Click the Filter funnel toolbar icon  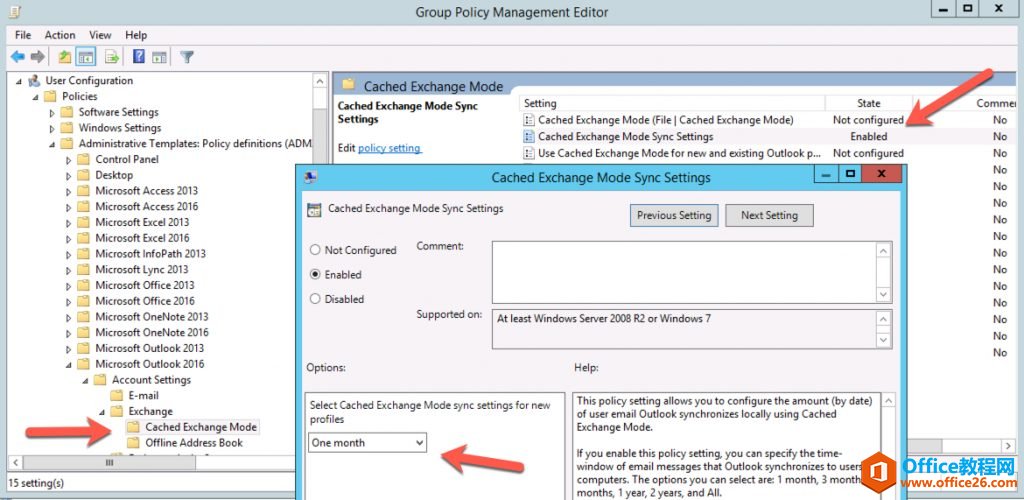tap(186, 56)
